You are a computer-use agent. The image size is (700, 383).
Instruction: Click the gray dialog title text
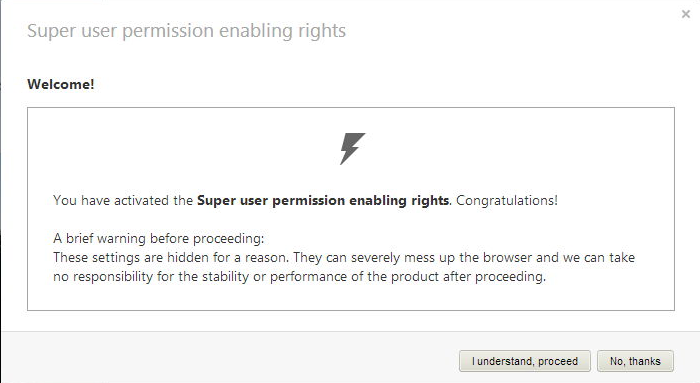pyautogui.click(x=186, y=31)
